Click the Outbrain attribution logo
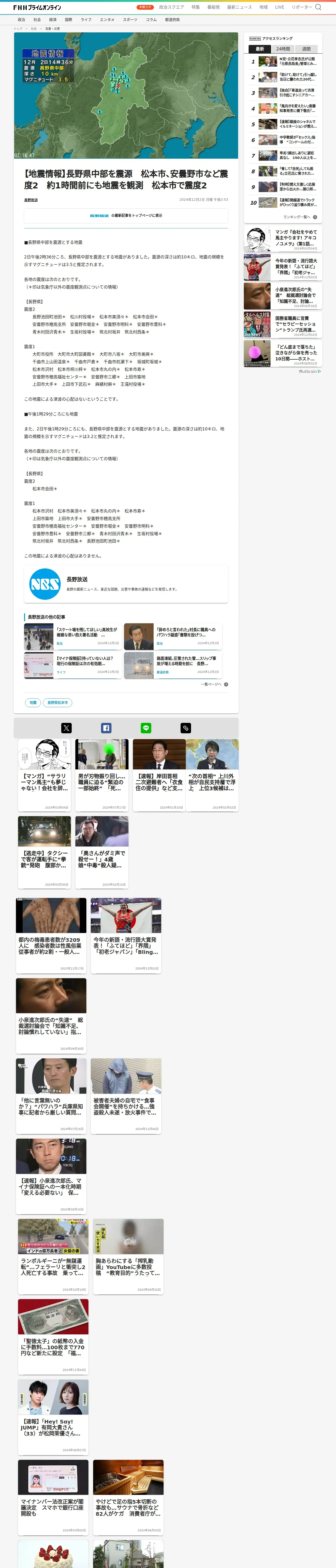This screenshot has width=336, height=1568. tap(310, 371)
